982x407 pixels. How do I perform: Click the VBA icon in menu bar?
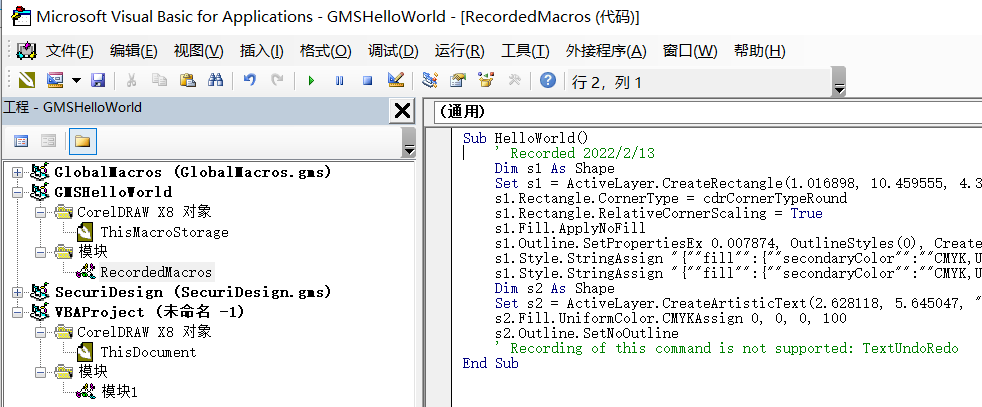(x=26, y=51)
